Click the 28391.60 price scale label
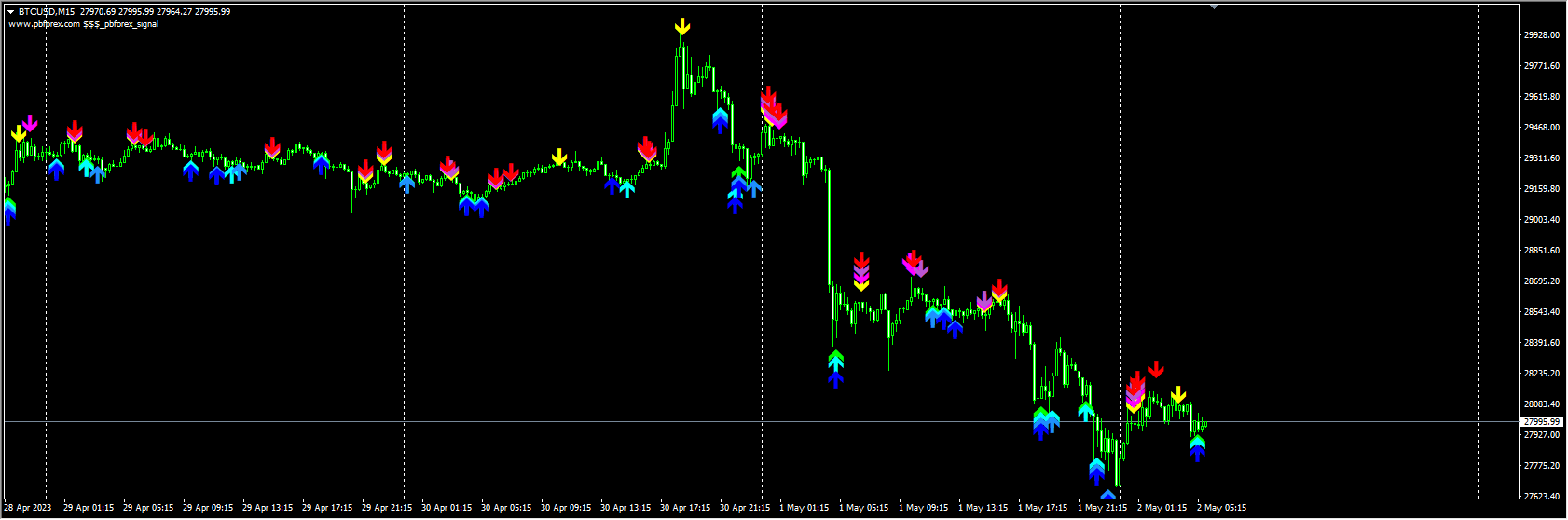Viewport: 1568px width, 520px height. 1542,343
